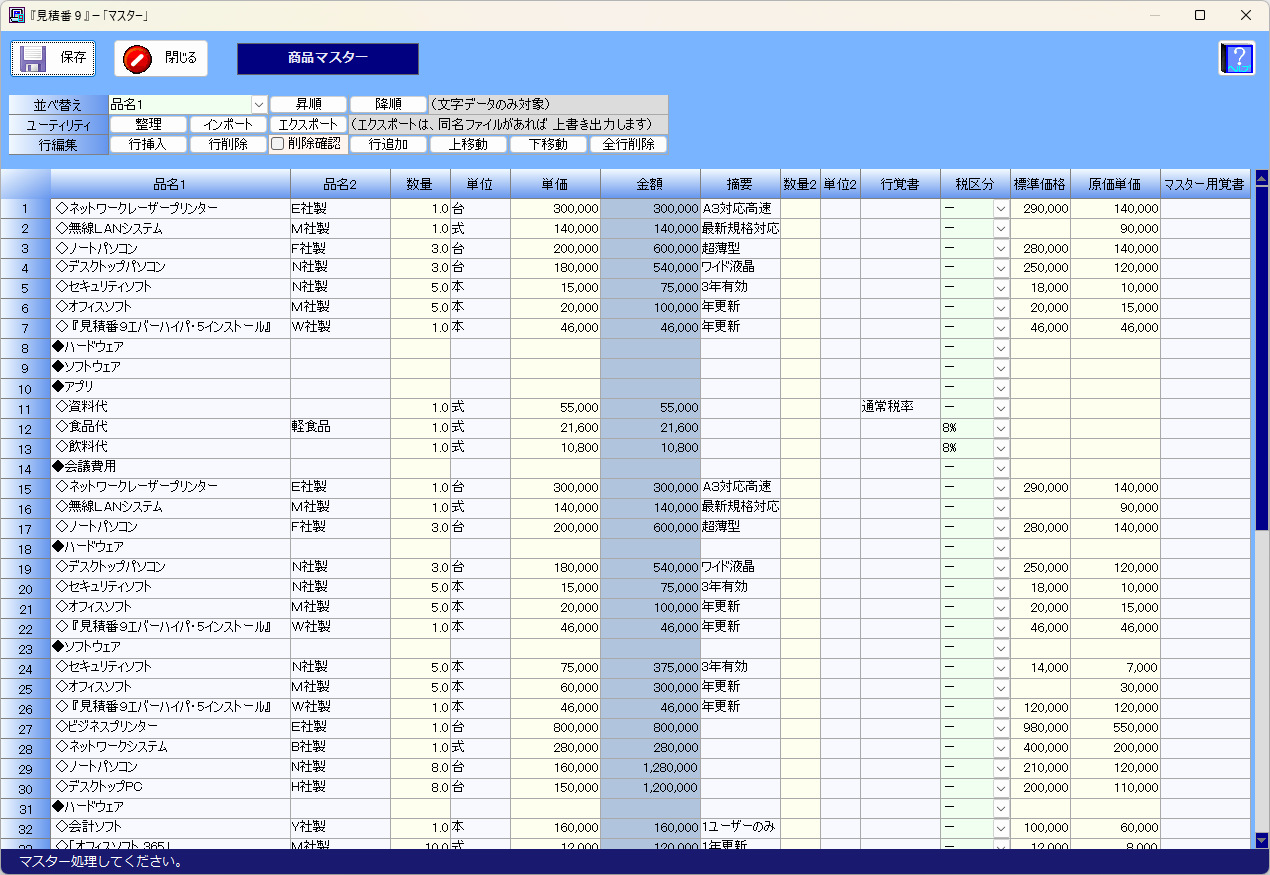Click the 単価 column header
Screen dimensions: 1270x875
point(555,184)
